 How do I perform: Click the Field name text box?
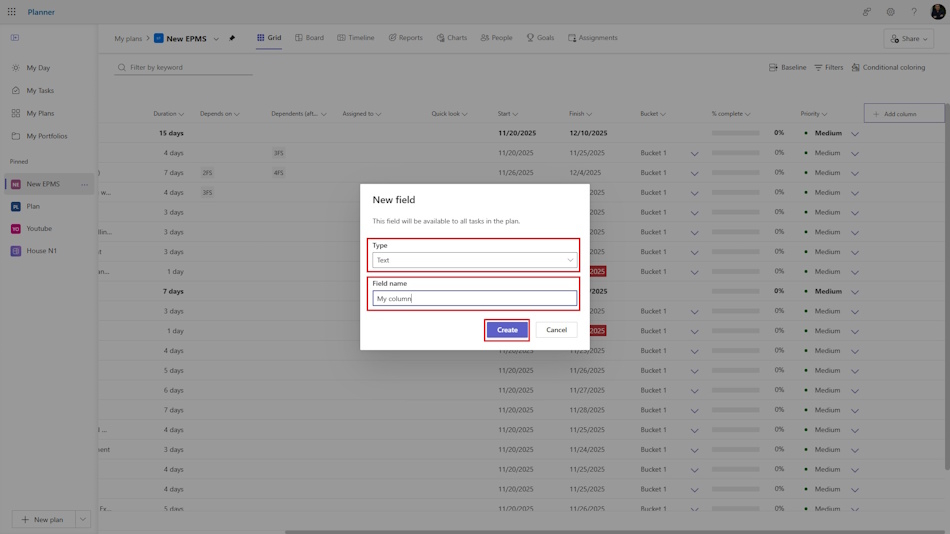point(474,298)
